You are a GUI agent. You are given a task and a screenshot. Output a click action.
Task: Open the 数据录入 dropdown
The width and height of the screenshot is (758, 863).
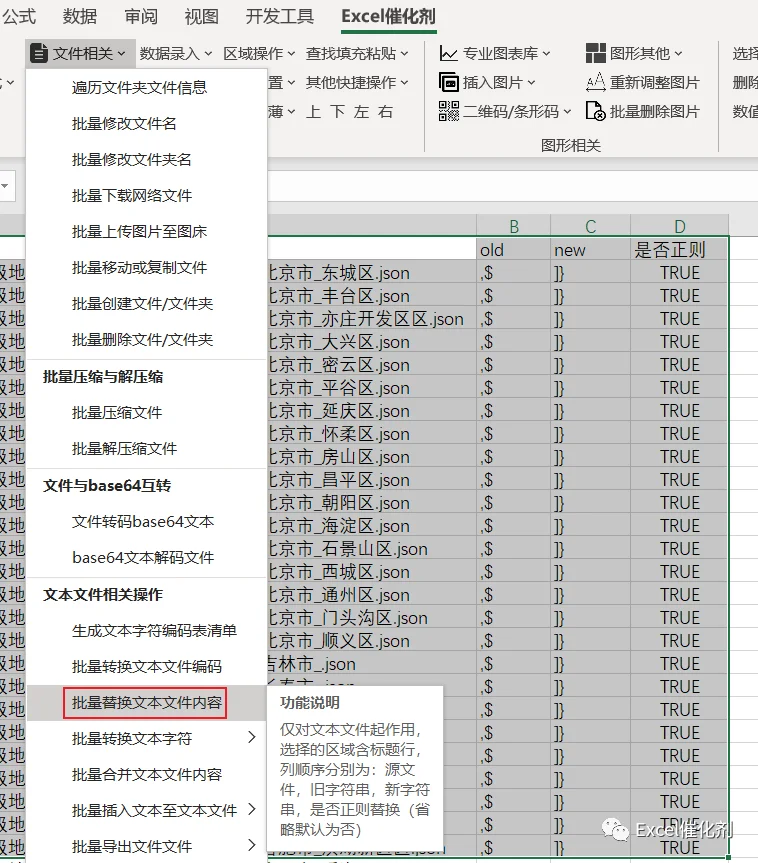176,53
